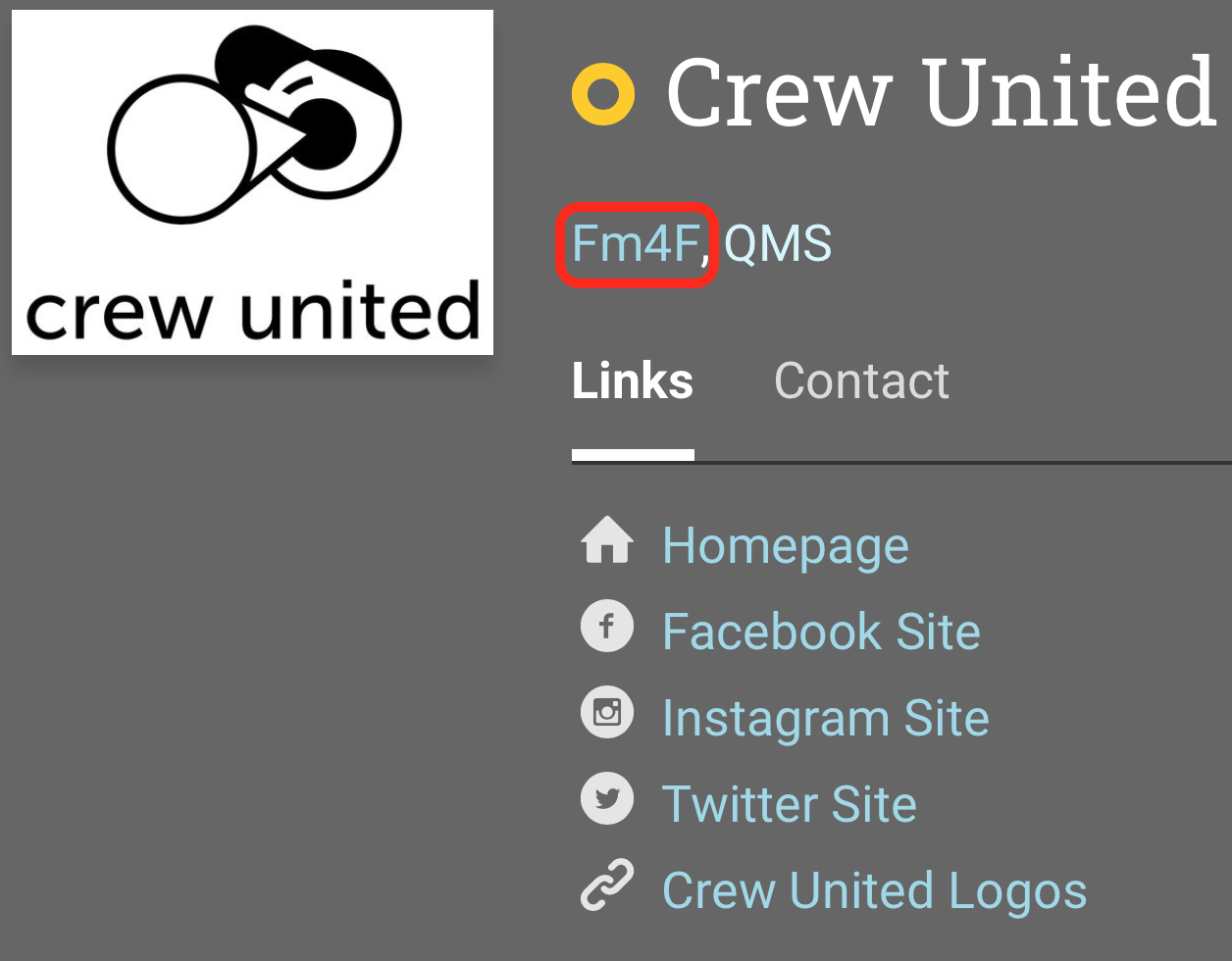Viewport: 1232px width, 961px height.
Task: Open the Homepage link
Action: (786, 545)
